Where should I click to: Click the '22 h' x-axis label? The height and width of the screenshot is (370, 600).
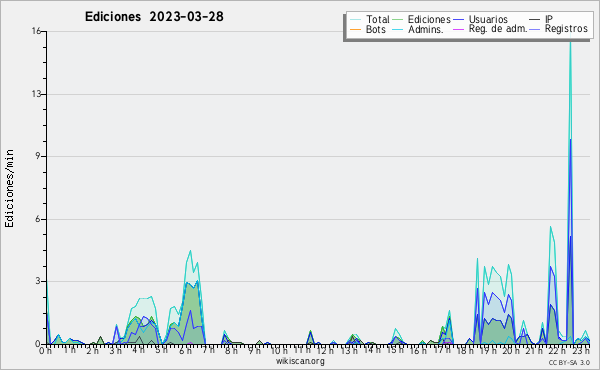557,351
